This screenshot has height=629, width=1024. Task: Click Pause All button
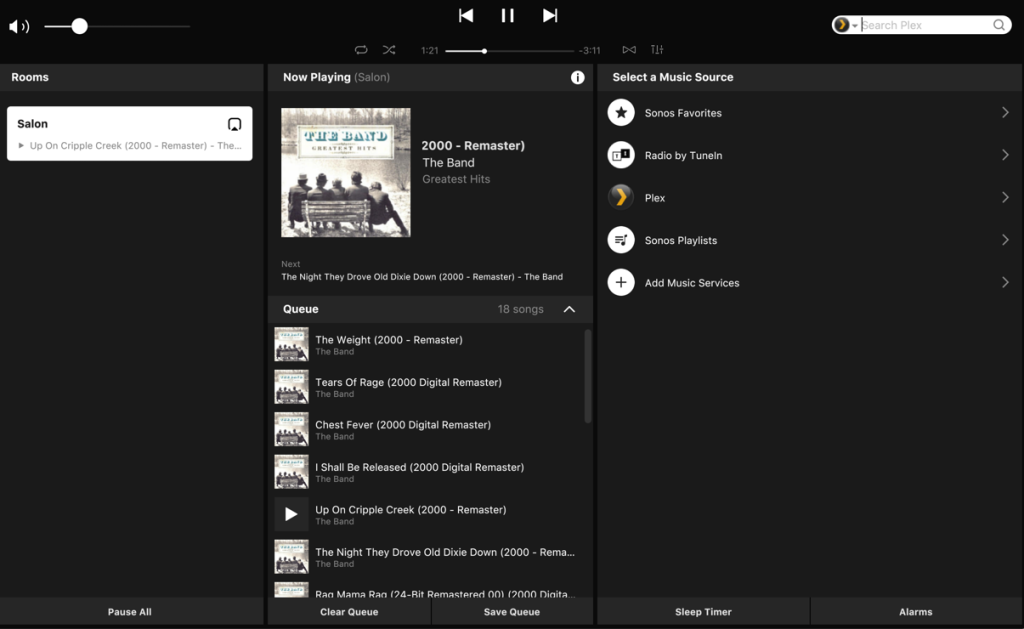(129, 612)
